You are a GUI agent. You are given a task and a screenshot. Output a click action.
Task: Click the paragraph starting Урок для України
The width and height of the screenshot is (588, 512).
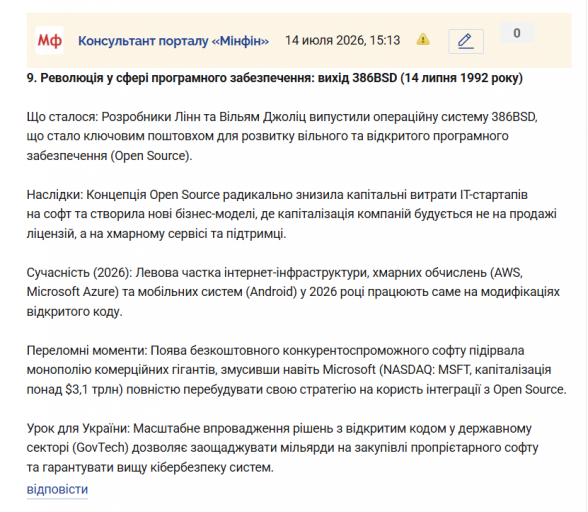[x=282, y=448]
